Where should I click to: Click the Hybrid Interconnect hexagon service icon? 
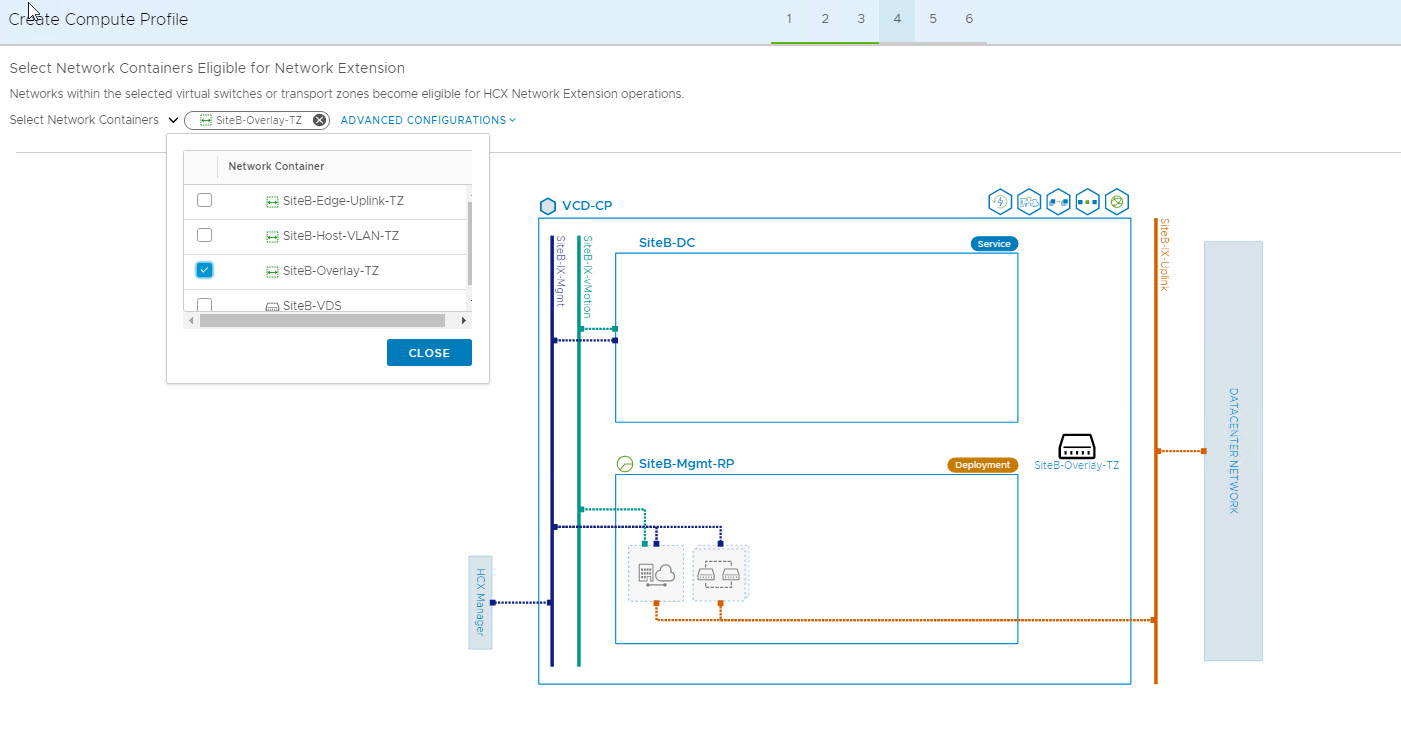[x=1029, y=202]
